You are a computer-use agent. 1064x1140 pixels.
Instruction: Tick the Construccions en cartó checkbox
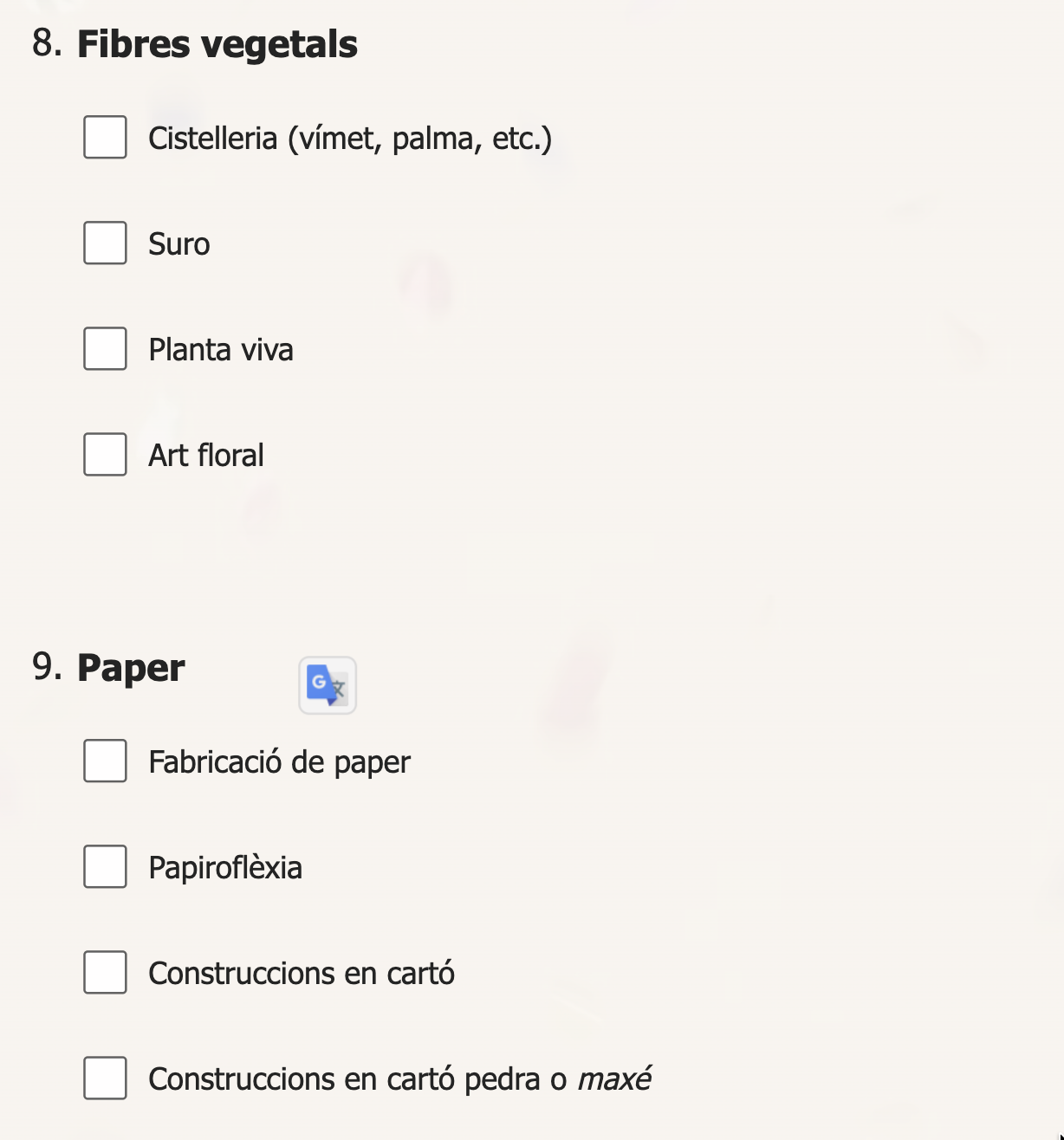[106, 973]
